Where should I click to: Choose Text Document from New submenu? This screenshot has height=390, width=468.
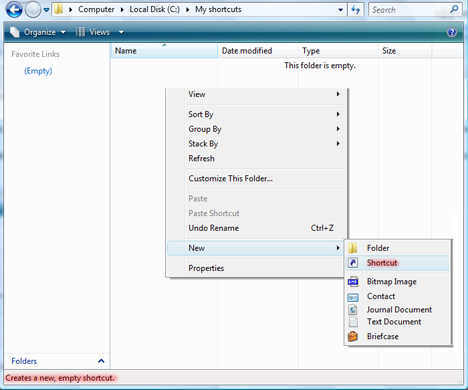point(398,322)
